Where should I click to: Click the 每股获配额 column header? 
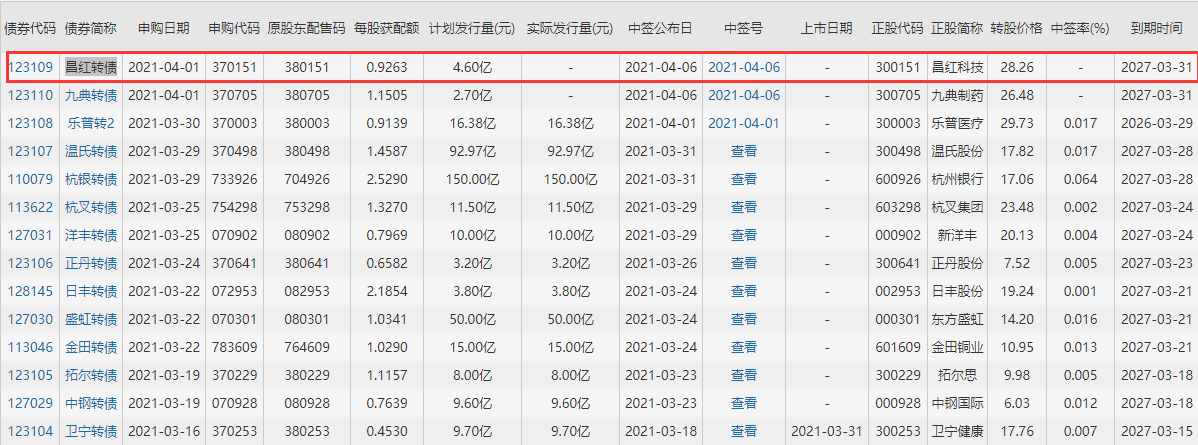[387, 28]
